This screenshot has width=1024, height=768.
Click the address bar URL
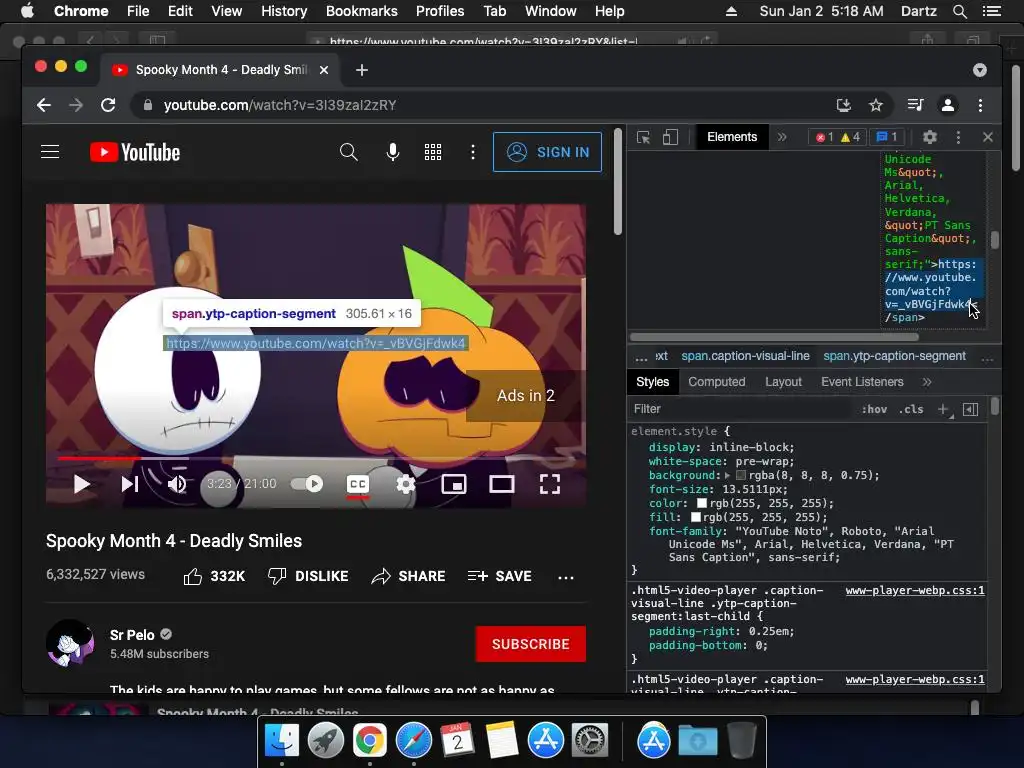click(x=280, y=105)
